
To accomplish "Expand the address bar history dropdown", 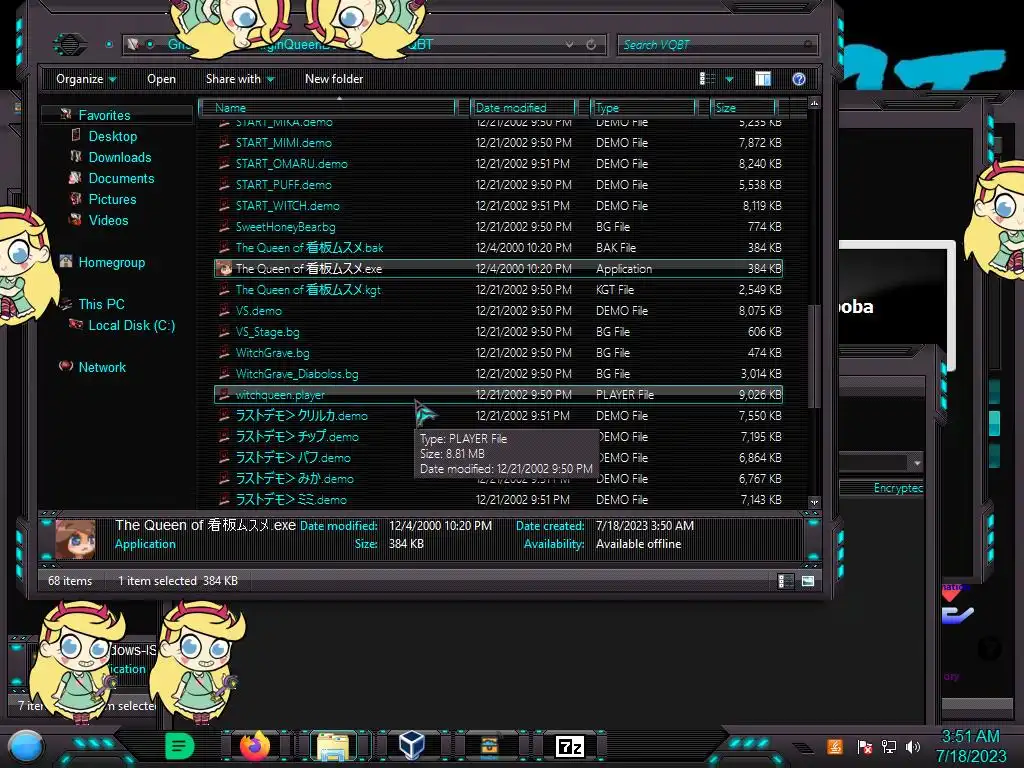I will coord(569,44).
